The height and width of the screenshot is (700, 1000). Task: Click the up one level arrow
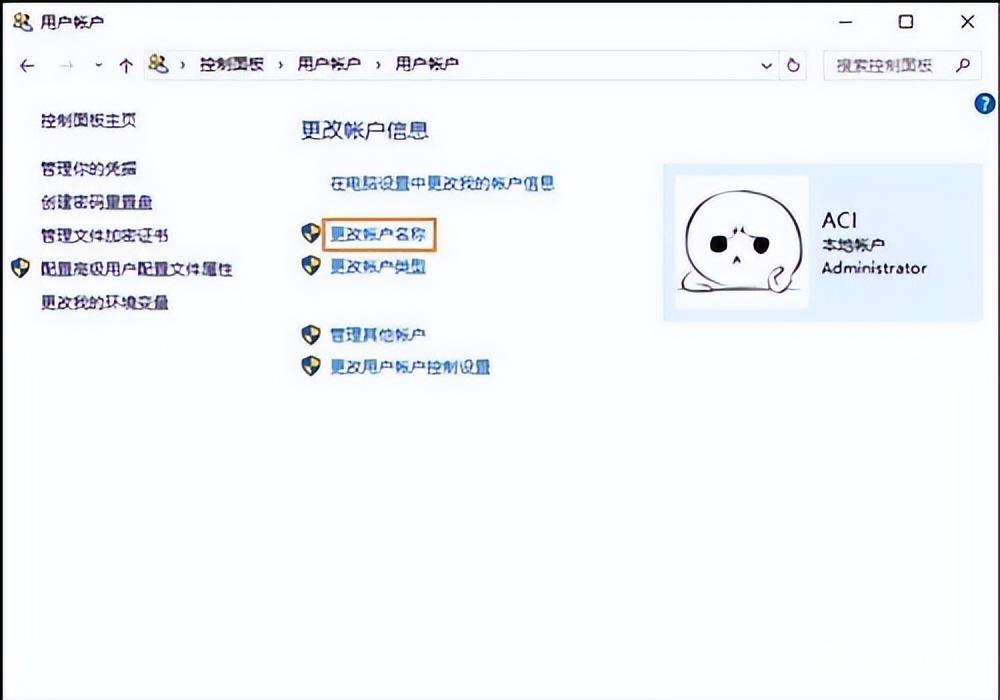[125, 65]
